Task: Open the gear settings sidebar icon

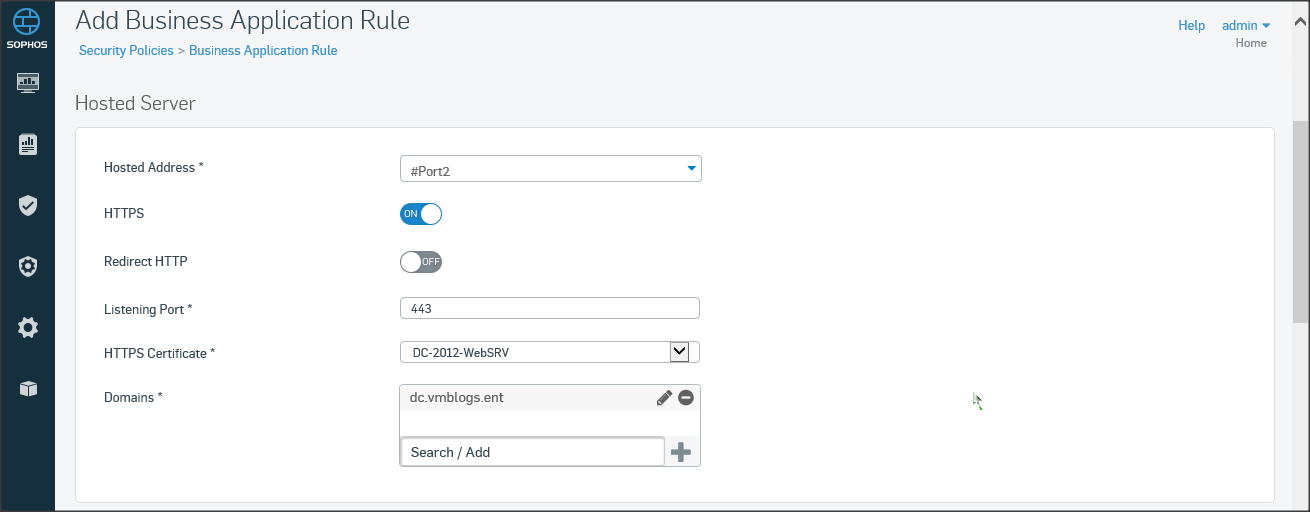Action: [x=28, y=327]
